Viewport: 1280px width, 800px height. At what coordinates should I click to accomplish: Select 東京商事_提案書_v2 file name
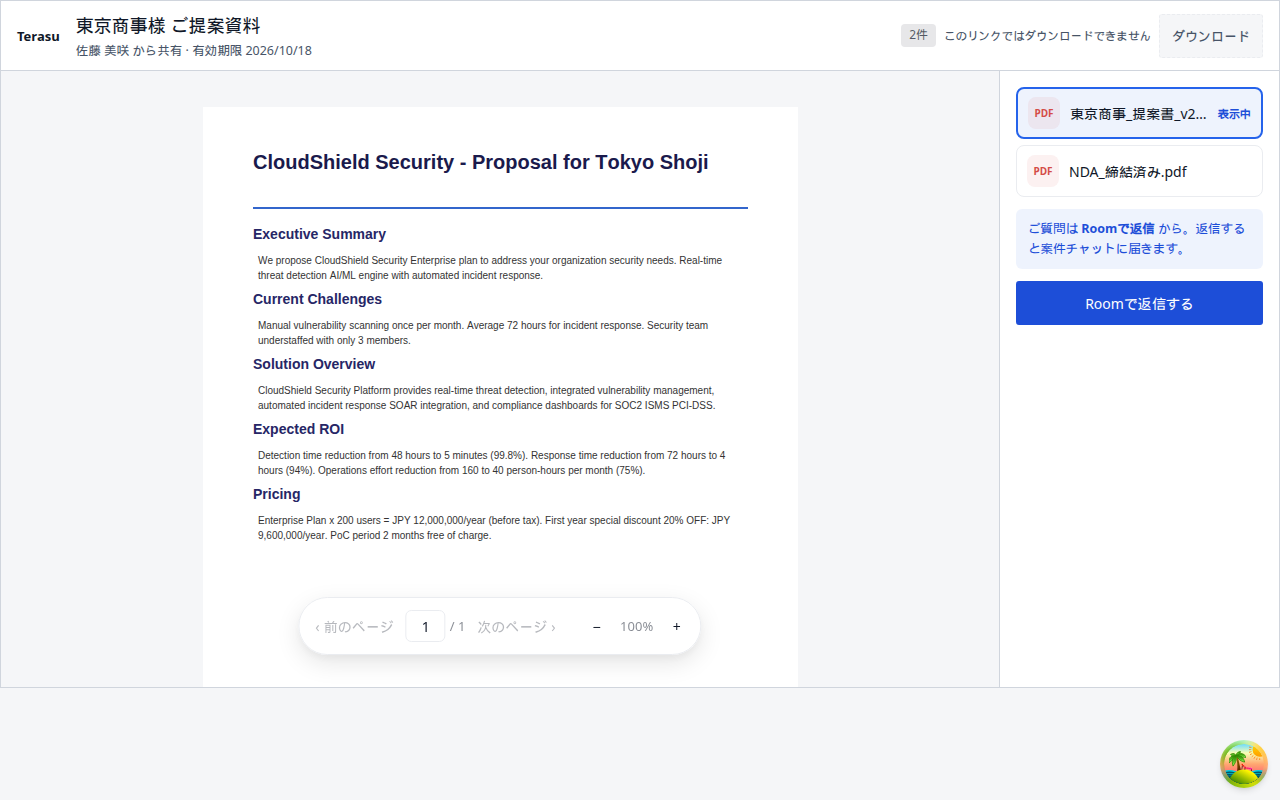pyautogui.click(x=1139, y=114)
